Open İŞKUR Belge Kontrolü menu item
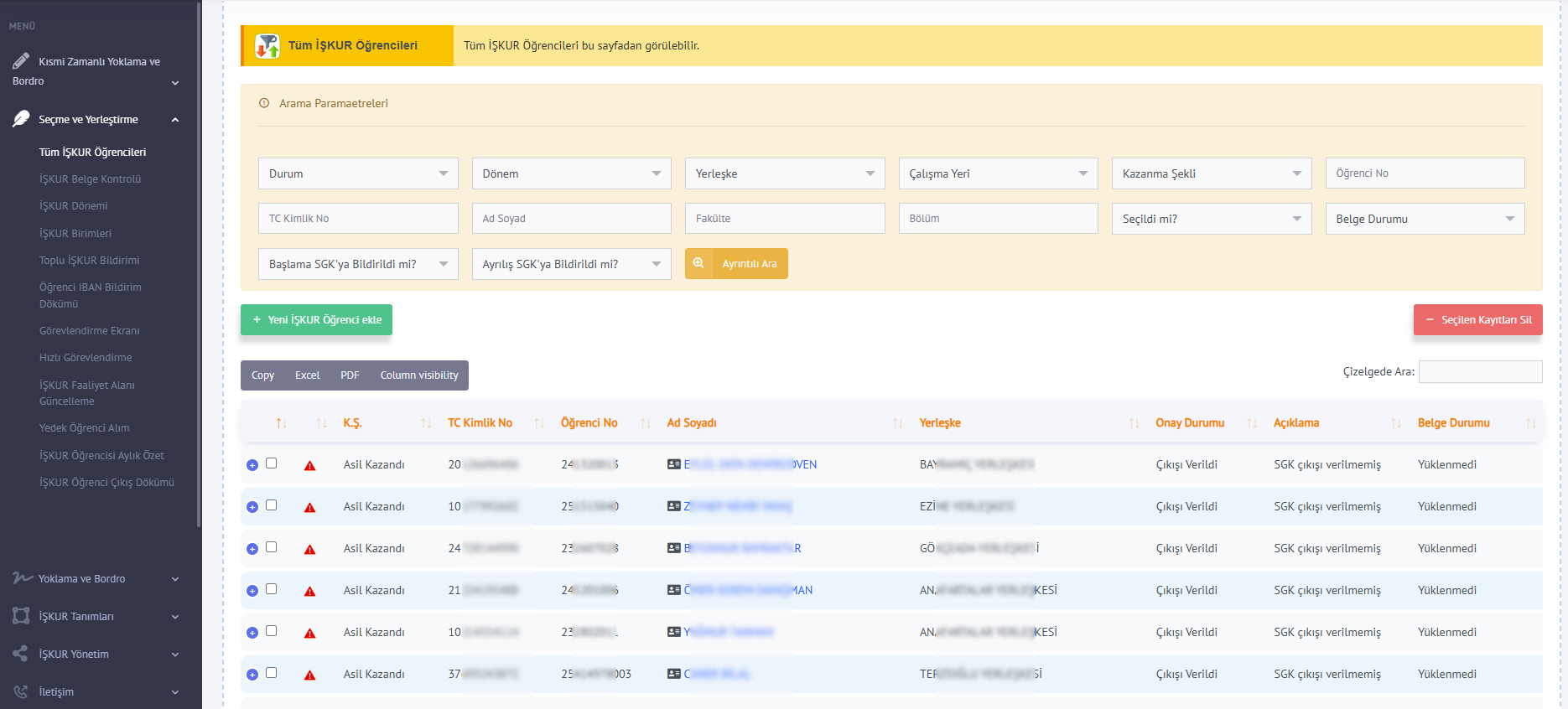 (x=90, y=179)
